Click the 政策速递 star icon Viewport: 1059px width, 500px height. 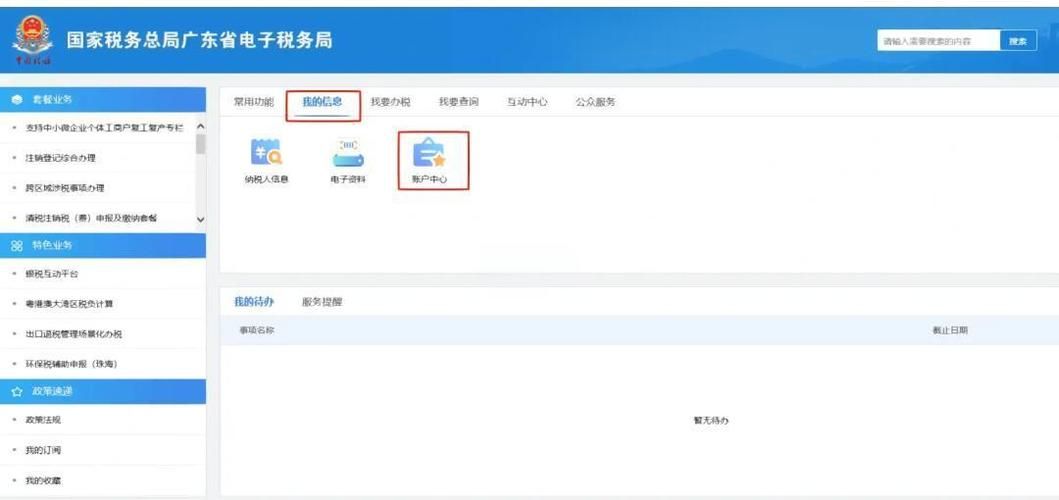tap(17, 392)
